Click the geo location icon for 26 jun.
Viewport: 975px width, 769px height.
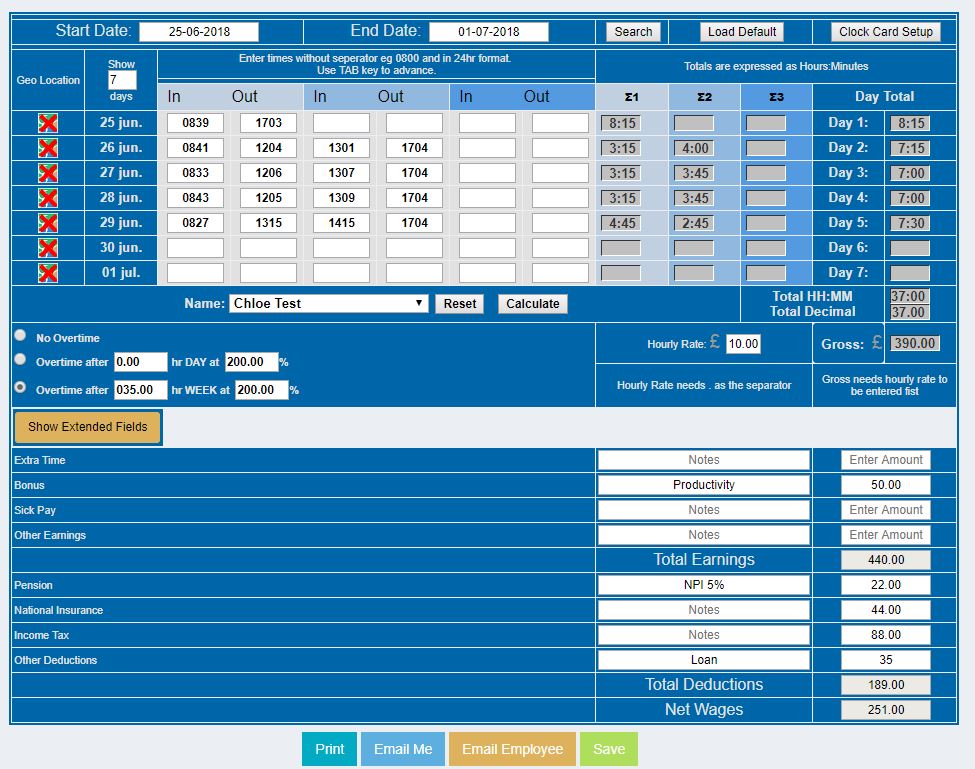(x=47, y=148)
